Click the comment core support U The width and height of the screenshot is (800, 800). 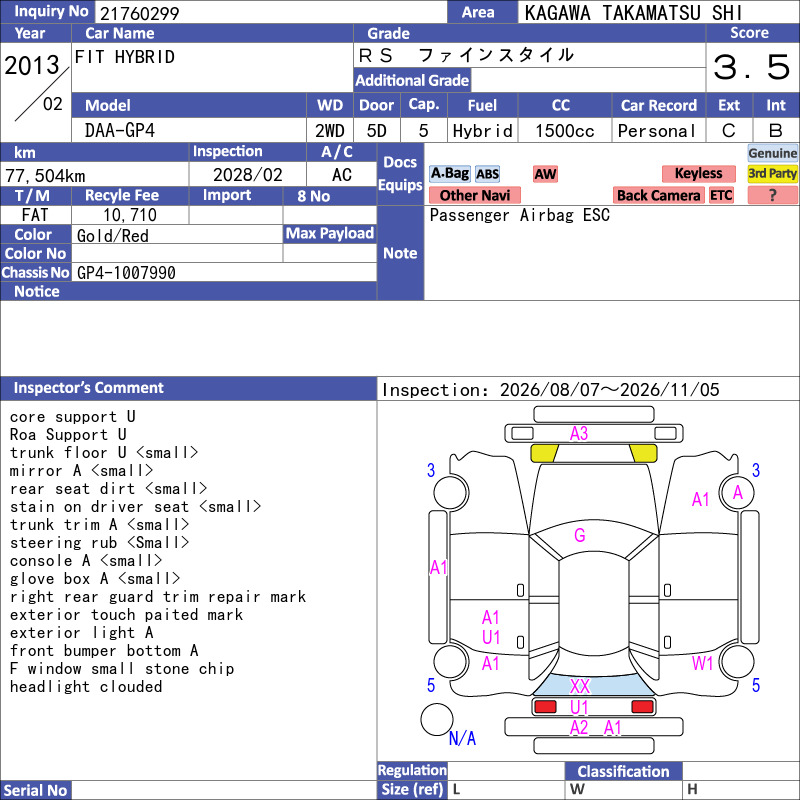[x=72, y=417]
